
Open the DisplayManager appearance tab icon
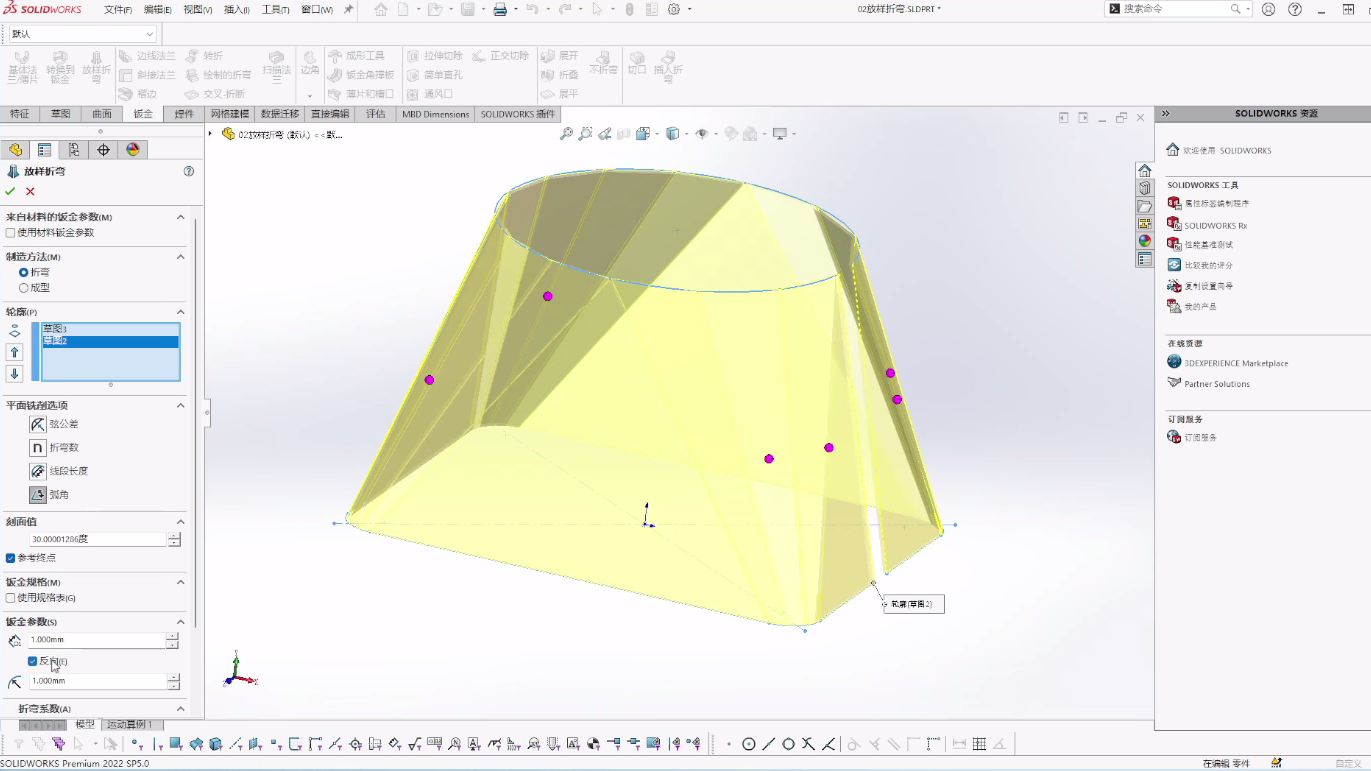tap(132, 150)
